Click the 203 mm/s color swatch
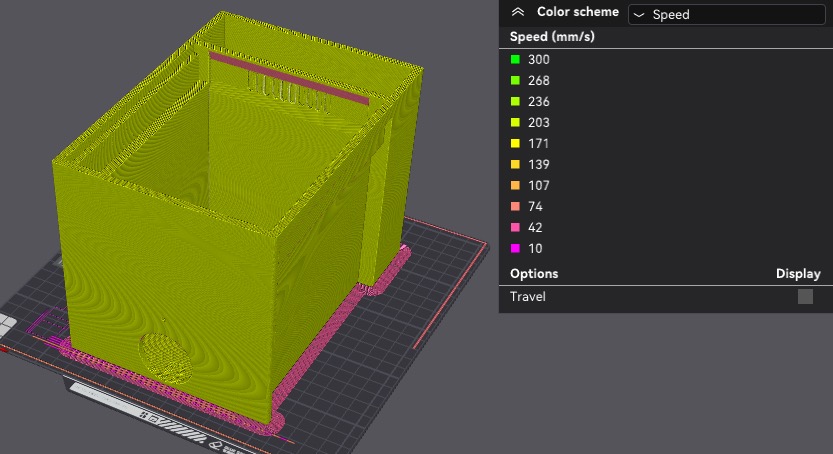833x454 pixels. 515,122
